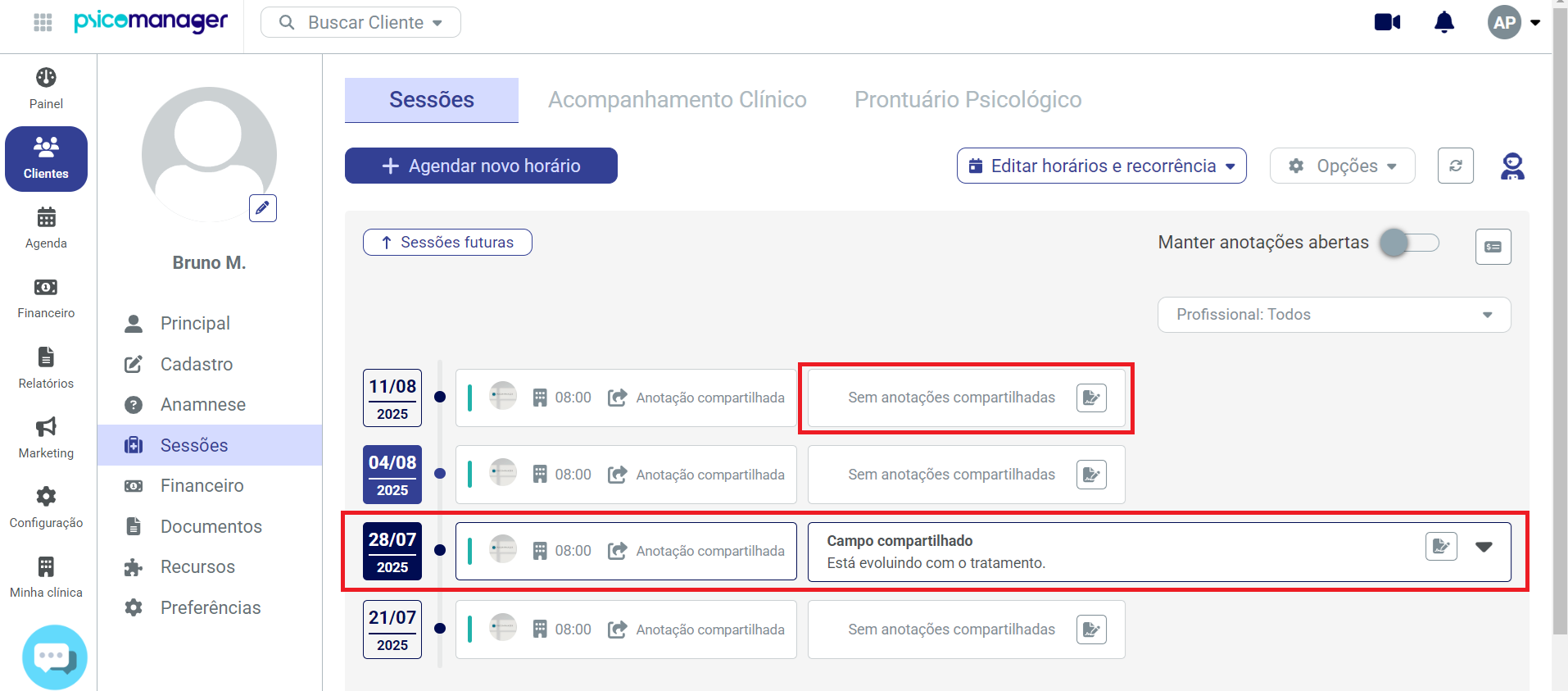Click 'Sem anotações compartilhadas' in 21/07 row
Image resolution: width=1568 pixels, height=691 pixels.
click(952, 630)
